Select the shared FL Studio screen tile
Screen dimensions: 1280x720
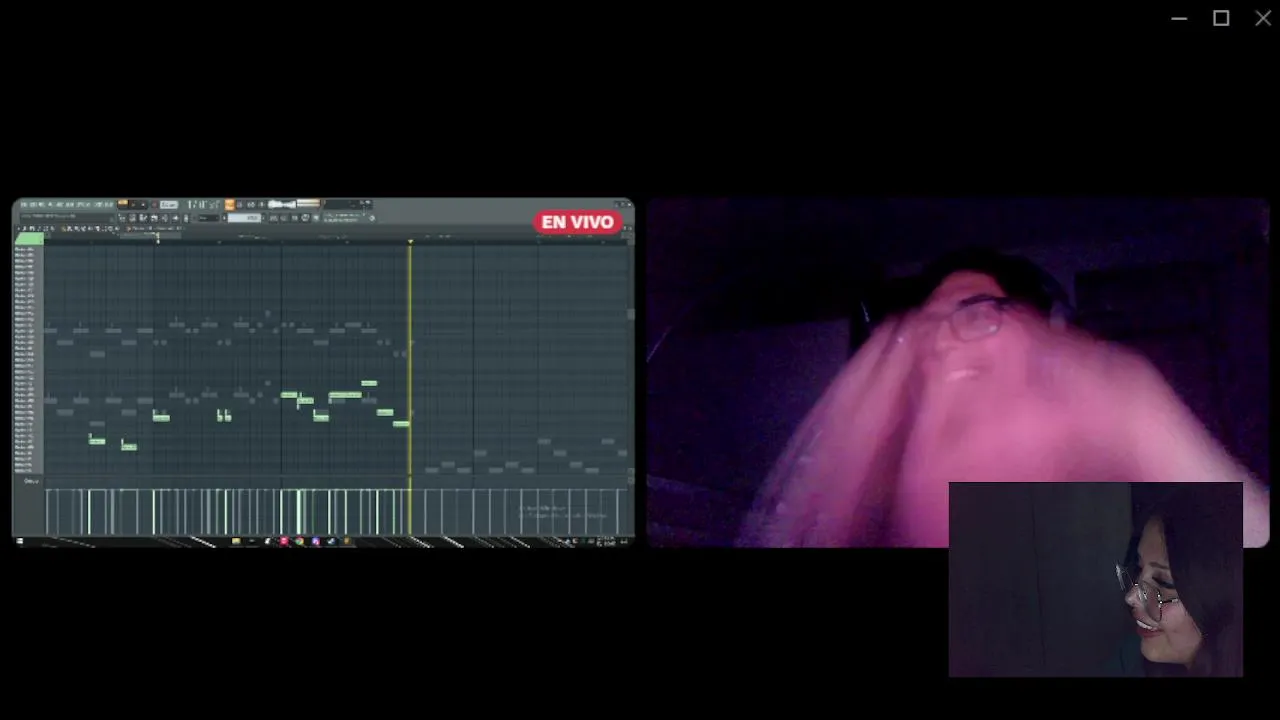[323, 372]
